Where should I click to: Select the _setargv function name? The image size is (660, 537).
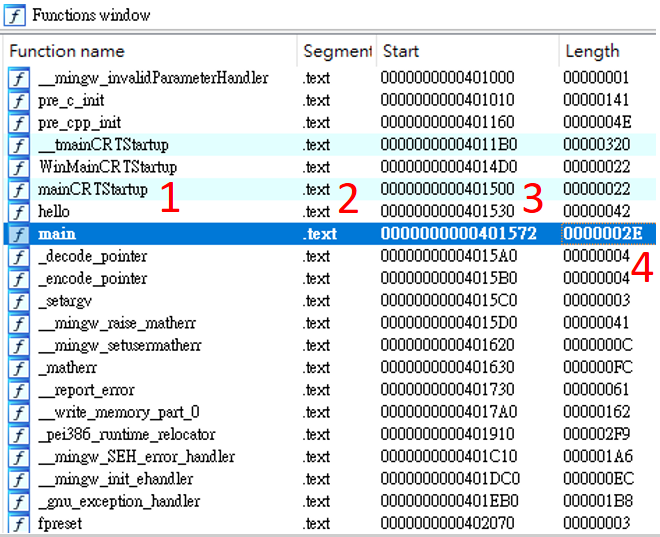(x=65, y=301)
